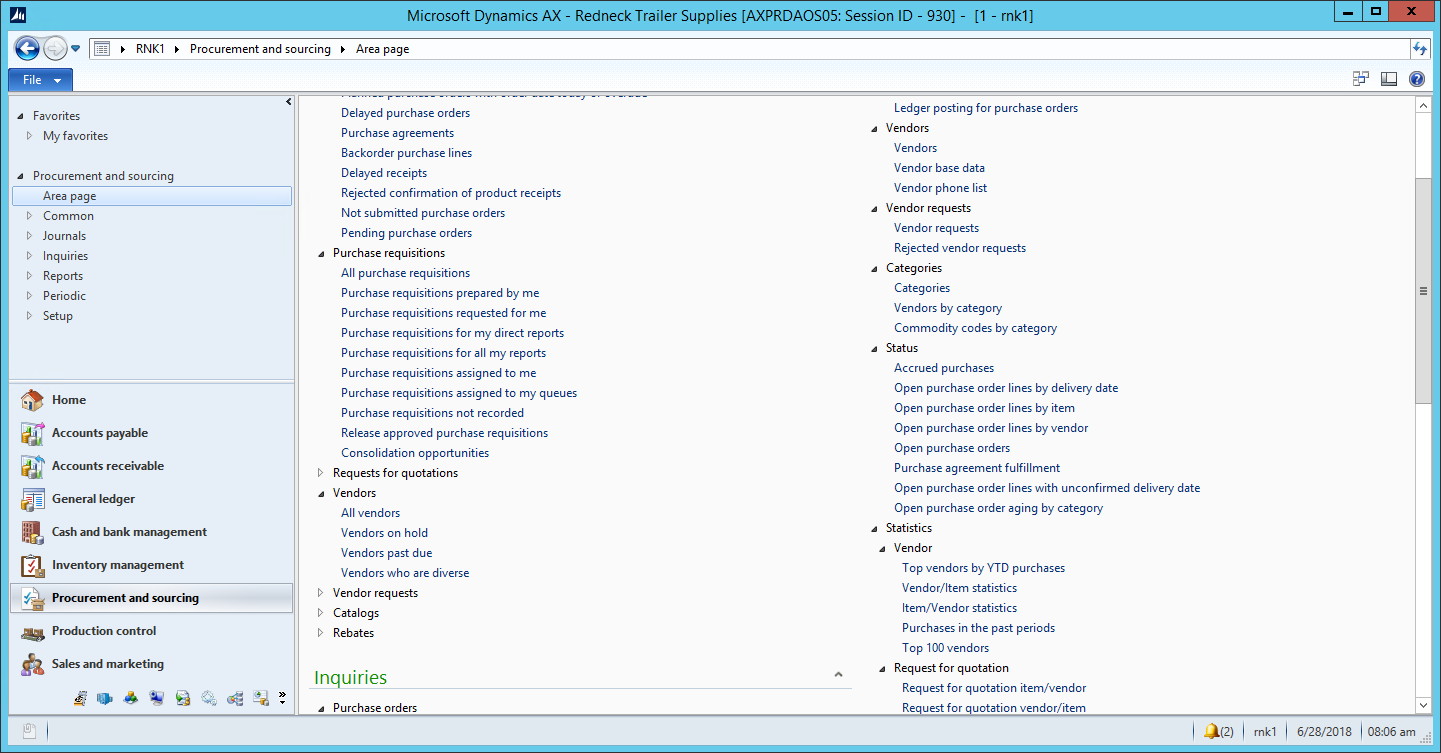The height and width of the screenshot is (753, 1441).
Task: Select My favorites in navigation pane
Action: 75,136
